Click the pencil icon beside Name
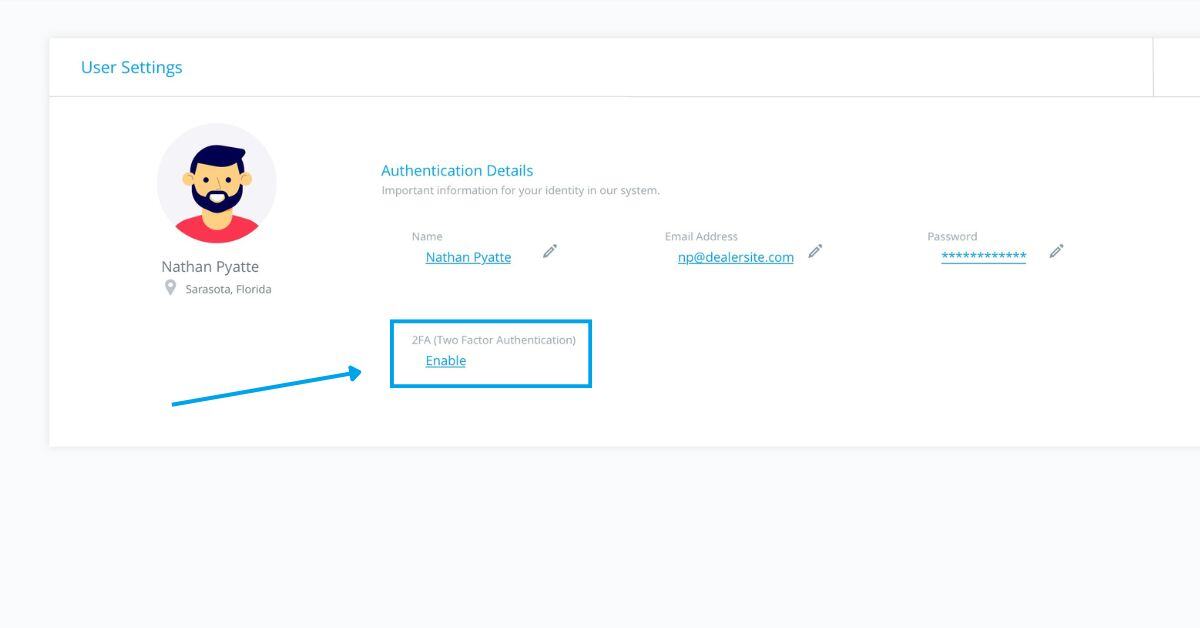The image size is (1200, 628). (549, 252)
